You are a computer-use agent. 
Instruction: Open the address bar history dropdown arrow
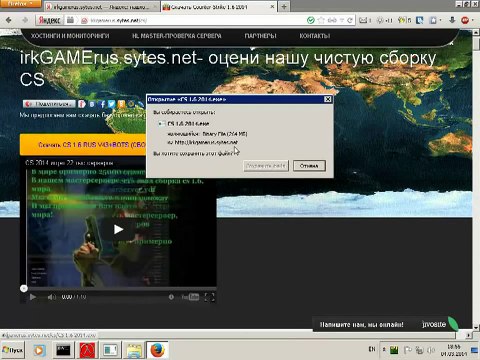[x=342, y=20]
